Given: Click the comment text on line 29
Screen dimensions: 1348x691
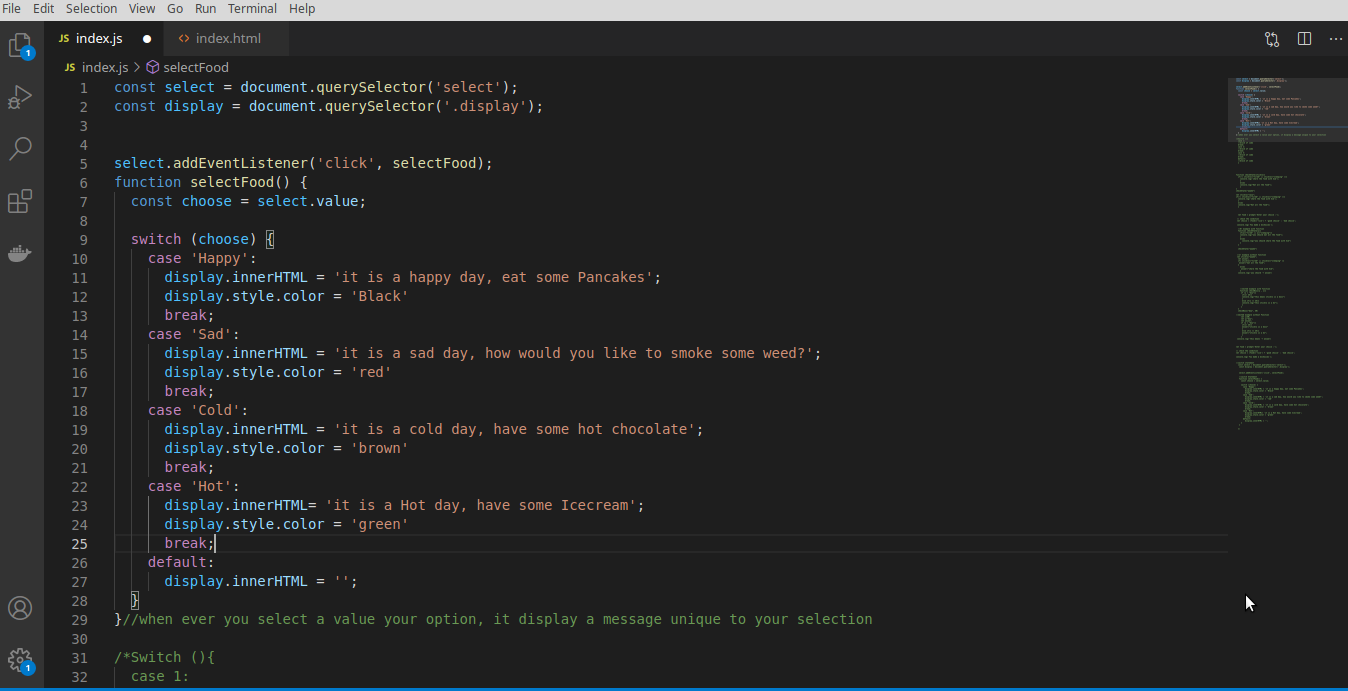Looking at the screenshot, I should coord(497,619).
